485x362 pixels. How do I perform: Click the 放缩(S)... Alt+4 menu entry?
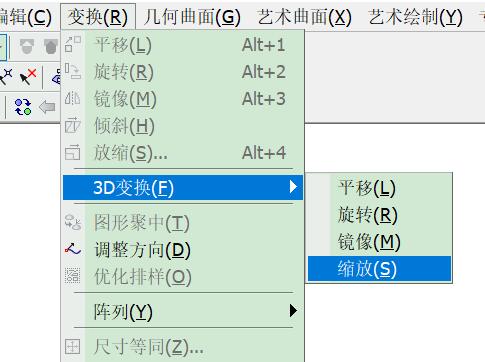pos(183,153)
